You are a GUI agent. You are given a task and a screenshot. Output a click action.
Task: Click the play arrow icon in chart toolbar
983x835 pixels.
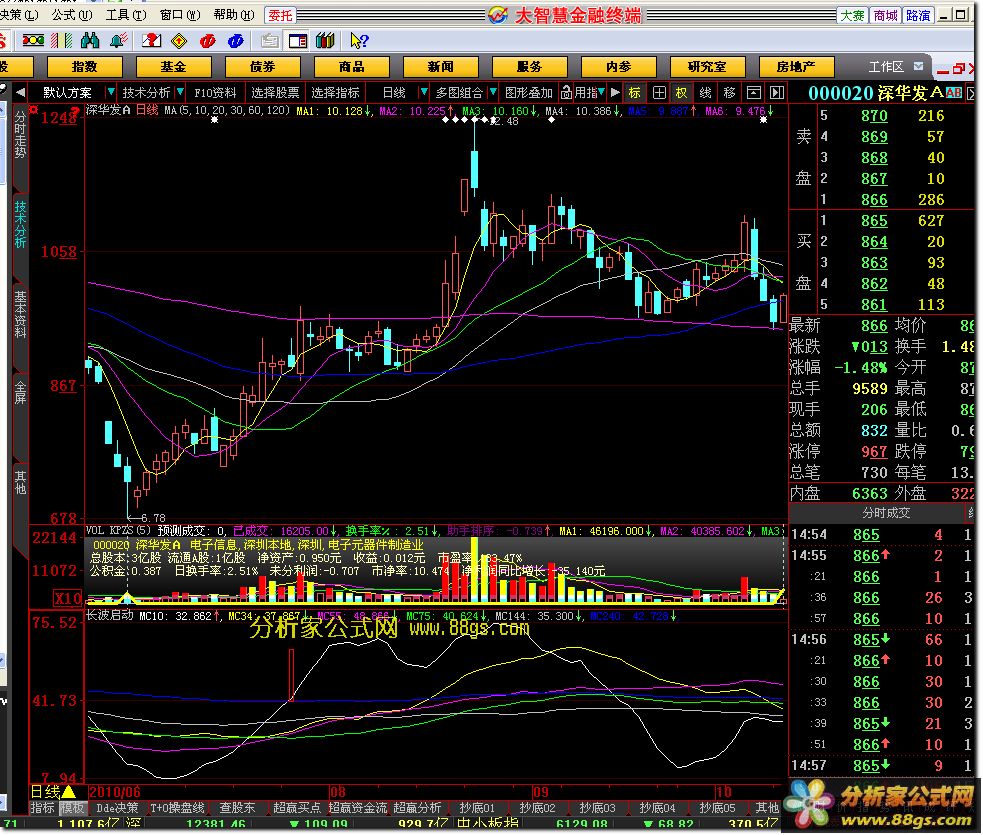(x=615, y=93)
